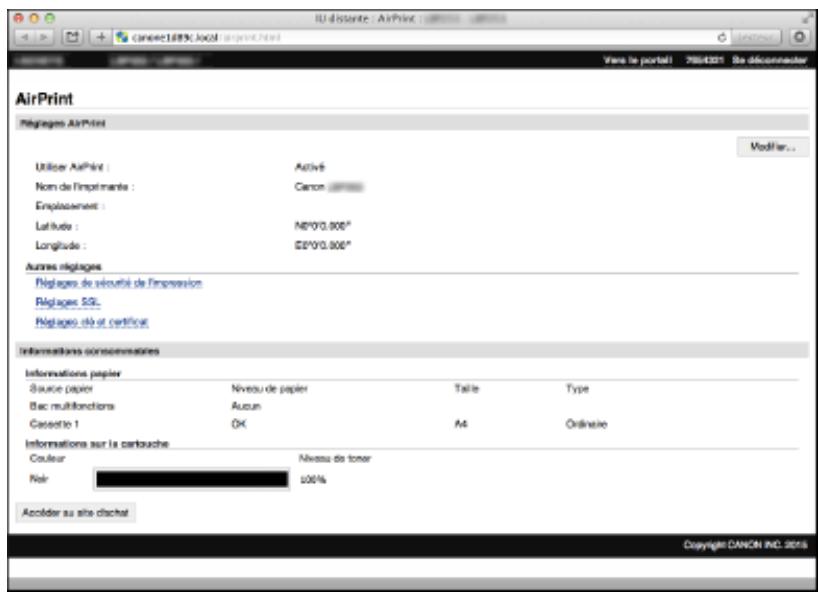
Task: Open Réglages de sécurité de l'impression link
Action: click(x=118, y=283)
